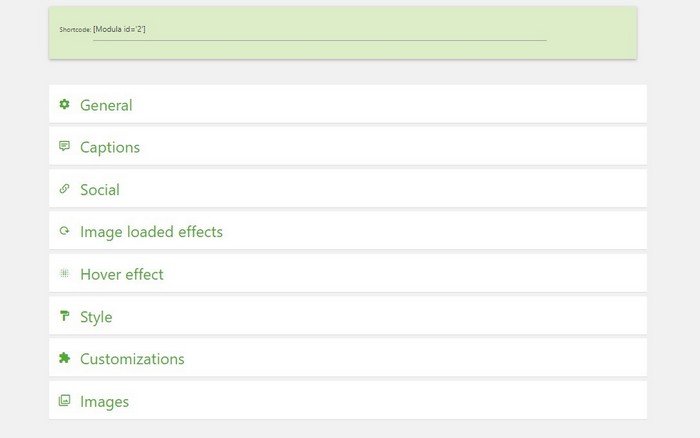Expand the Images section heading

click(104, 402)
